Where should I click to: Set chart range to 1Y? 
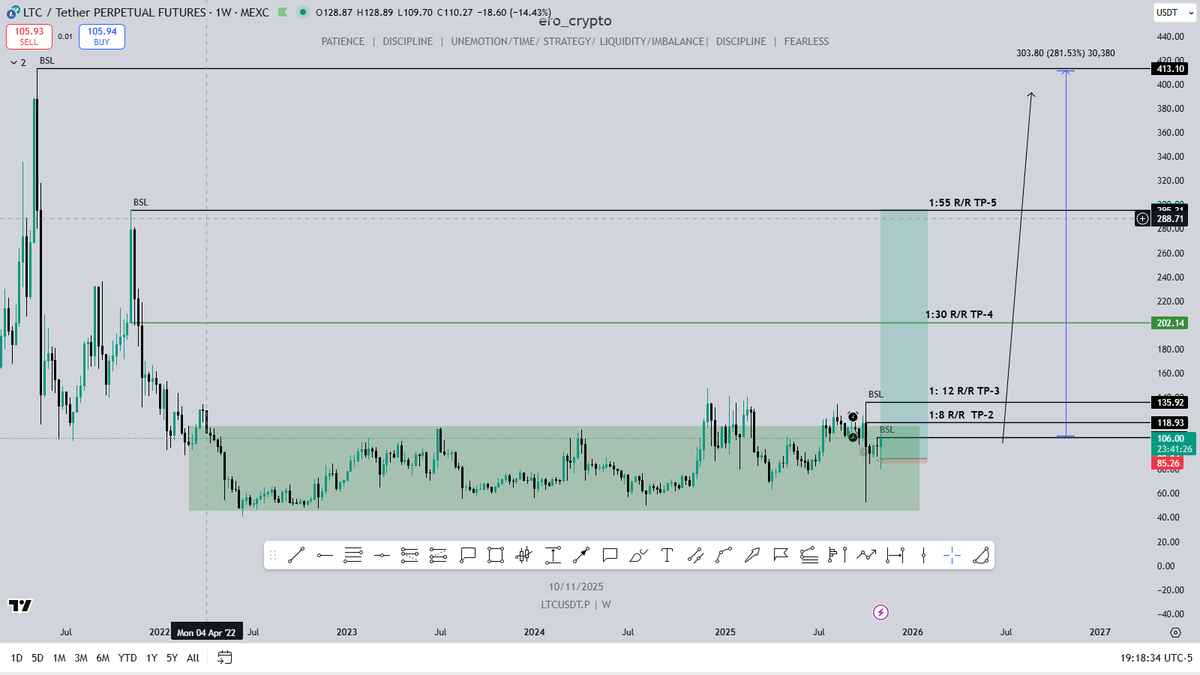tap(151, 658)
